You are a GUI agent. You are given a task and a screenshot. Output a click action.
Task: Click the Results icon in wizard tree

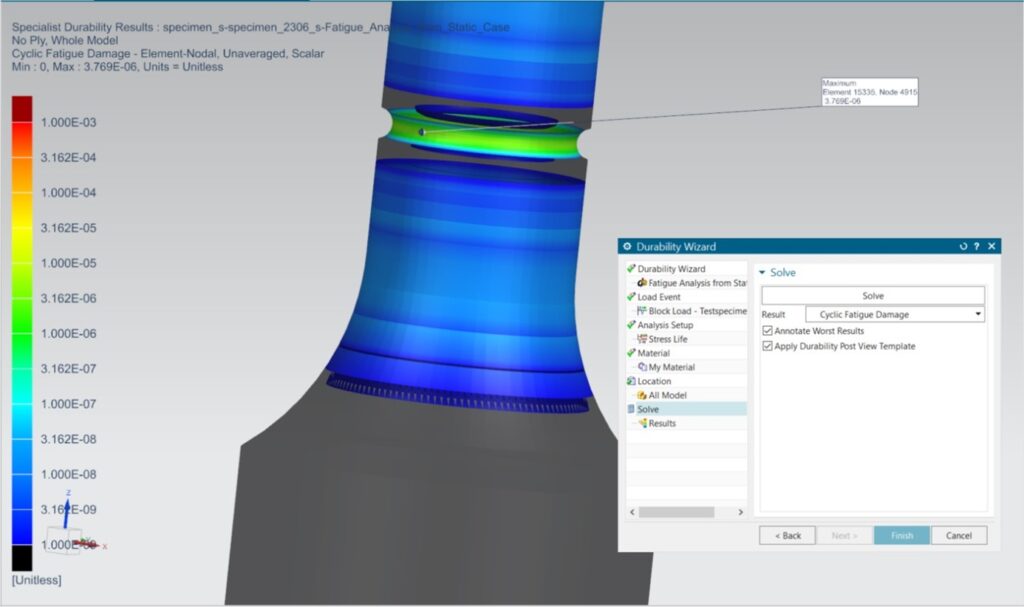click(641, 423)
